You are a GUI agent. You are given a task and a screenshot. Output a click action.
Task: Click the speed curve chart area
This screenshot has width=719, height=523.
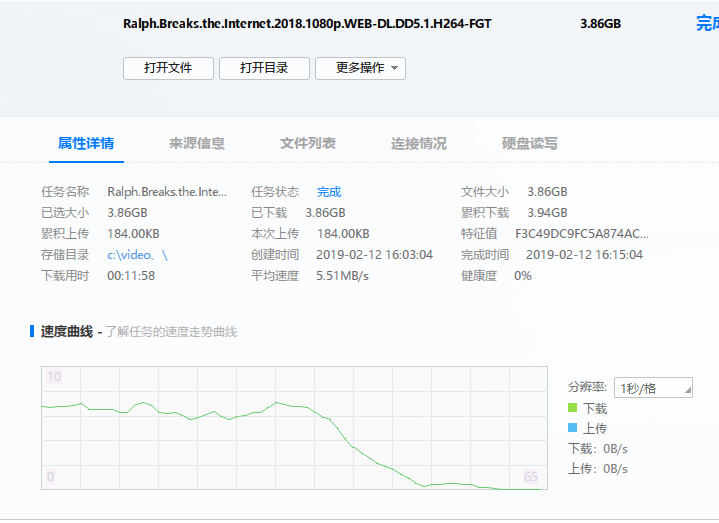point(294,428)
